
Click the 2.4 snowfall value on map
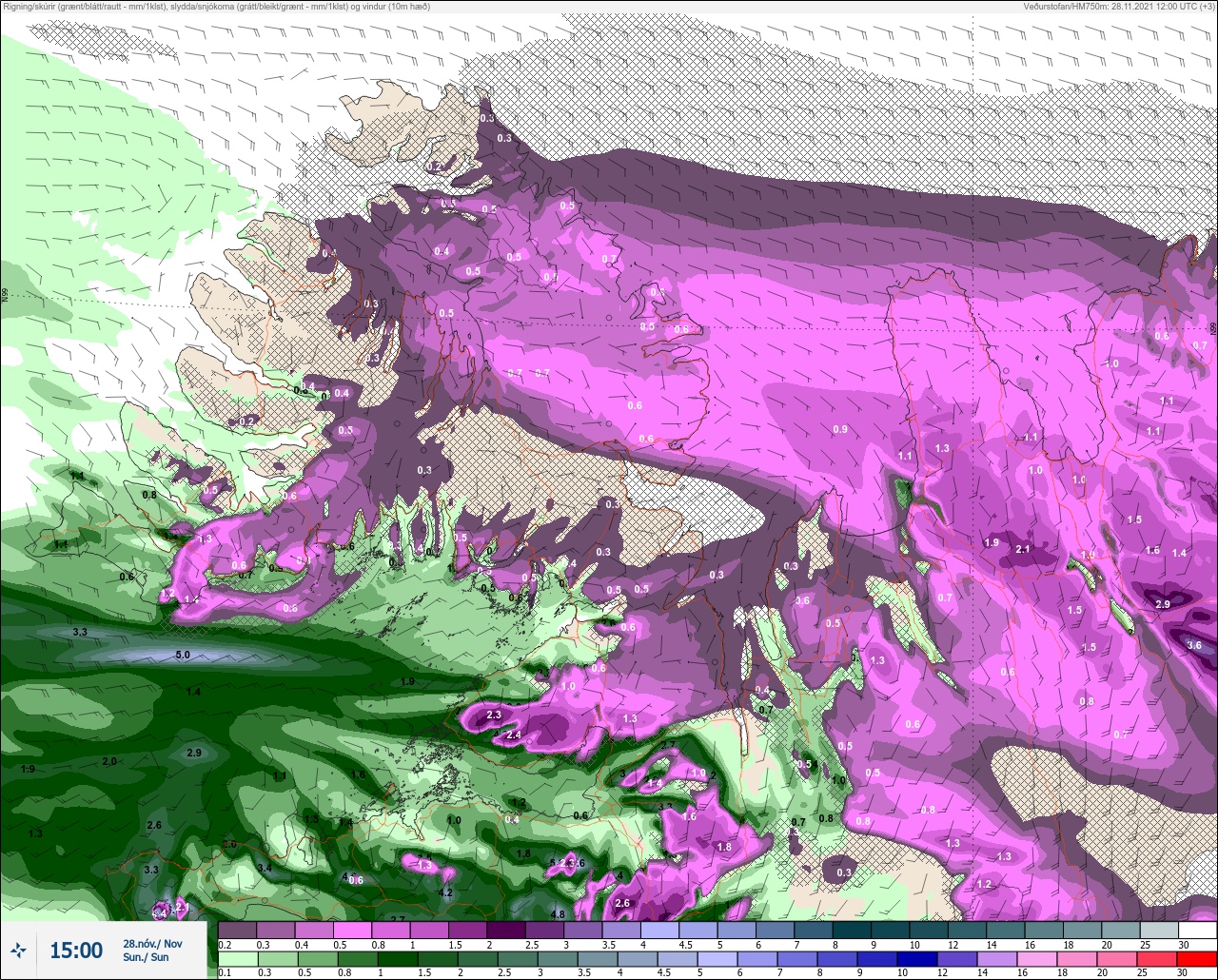point(513,735)
